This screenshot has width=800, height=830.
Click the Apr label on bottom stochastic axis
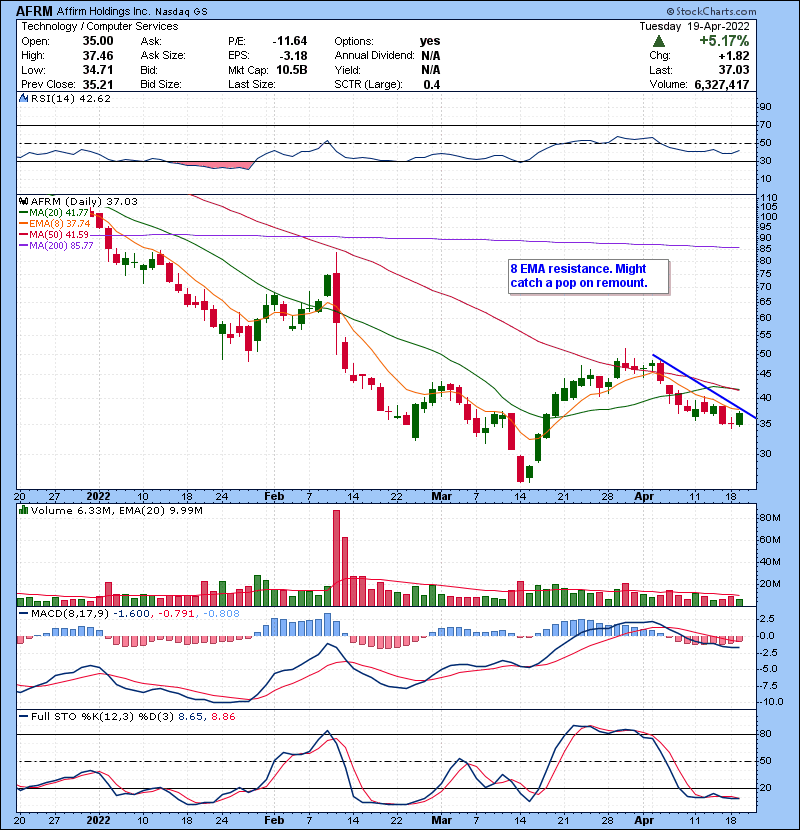coord(644,820)
